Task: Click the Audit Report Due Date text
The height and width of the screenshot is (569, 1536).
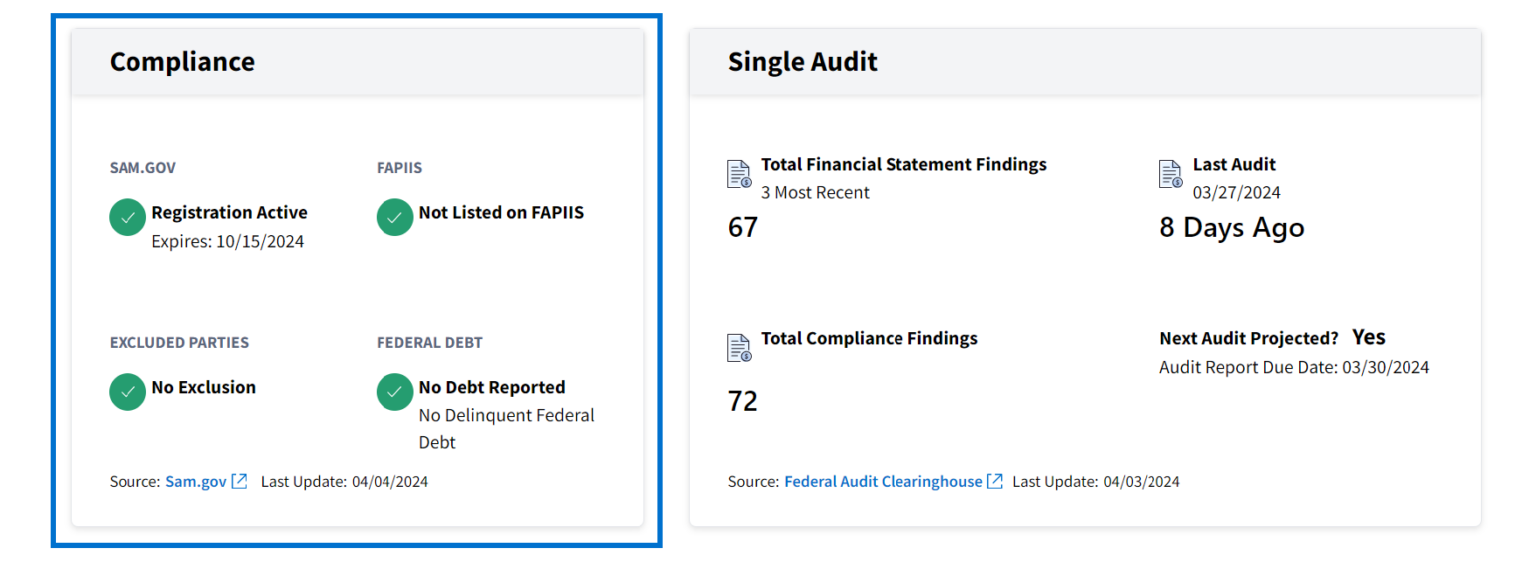Action: tap(1294, 368)
